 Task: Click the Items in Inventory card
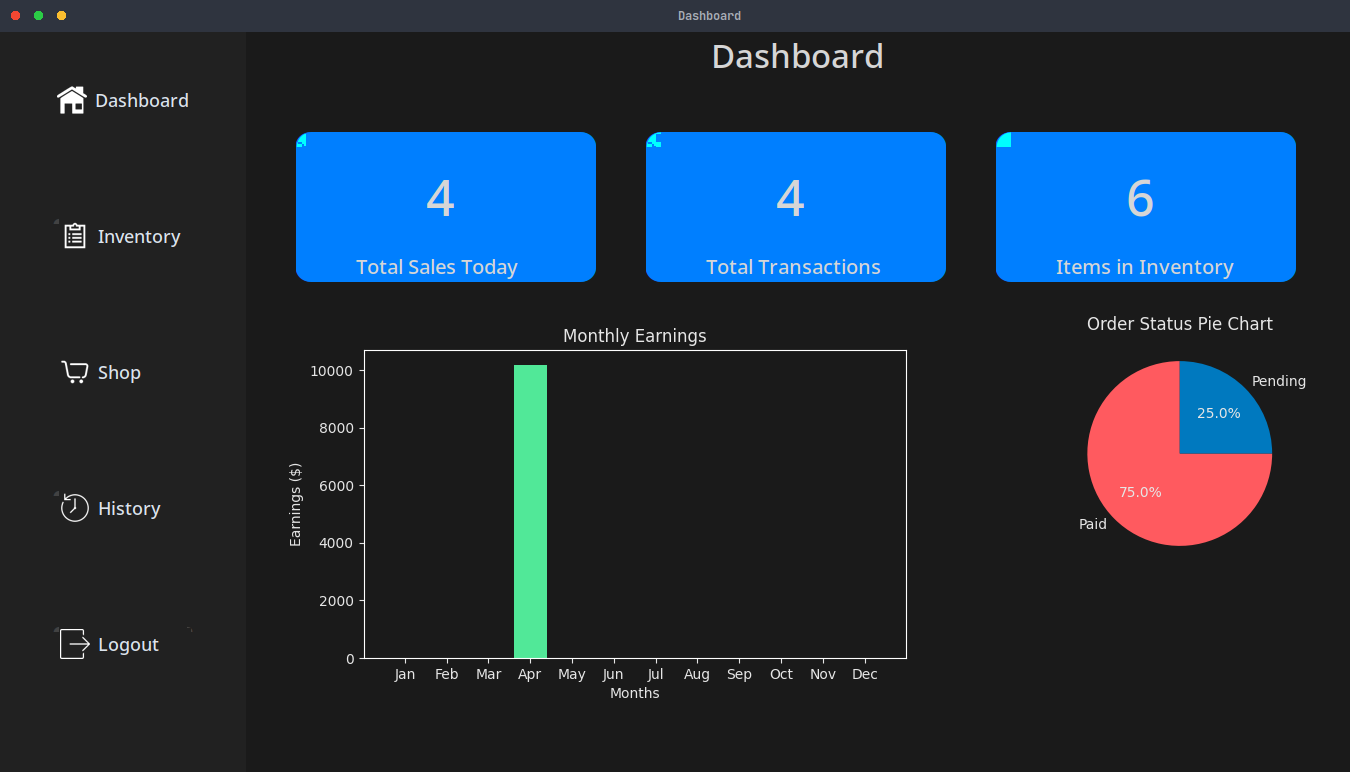pos(1146,207)
